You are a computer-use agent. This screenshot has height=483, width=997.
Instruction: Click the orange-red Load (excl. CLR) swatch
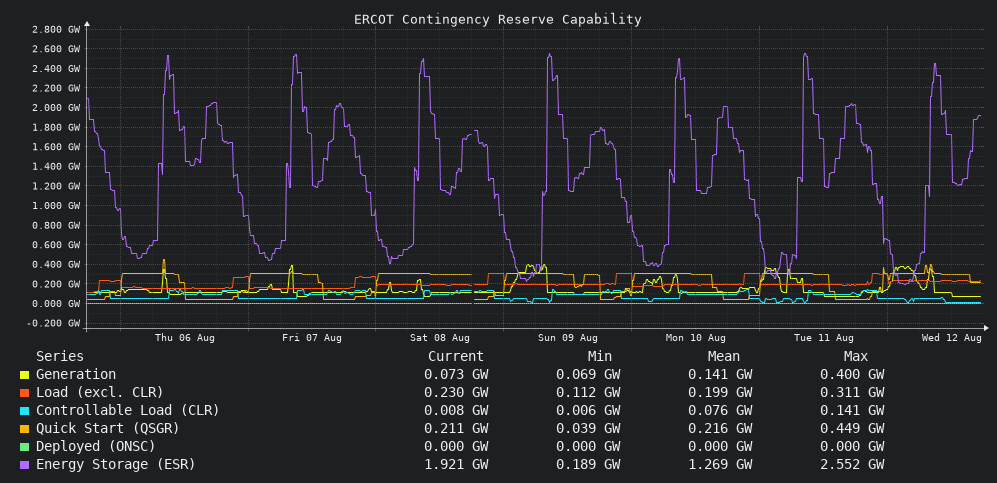pyautogui.click(x=24, y=393)
